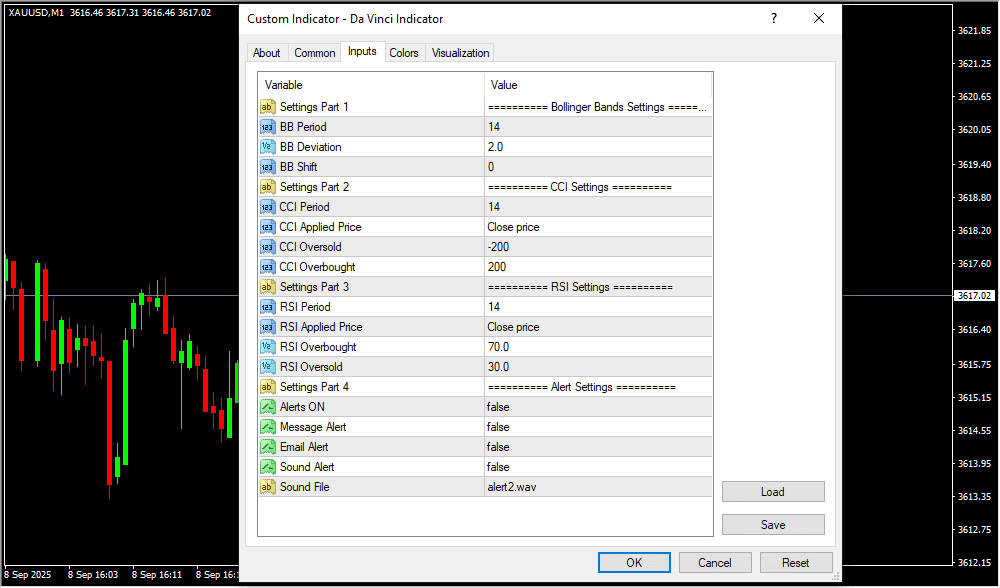Viewport: 1000px width, 588px height.
Task: Open RSI Applied Price Close price dropdown
Action: tap(598, 327)
